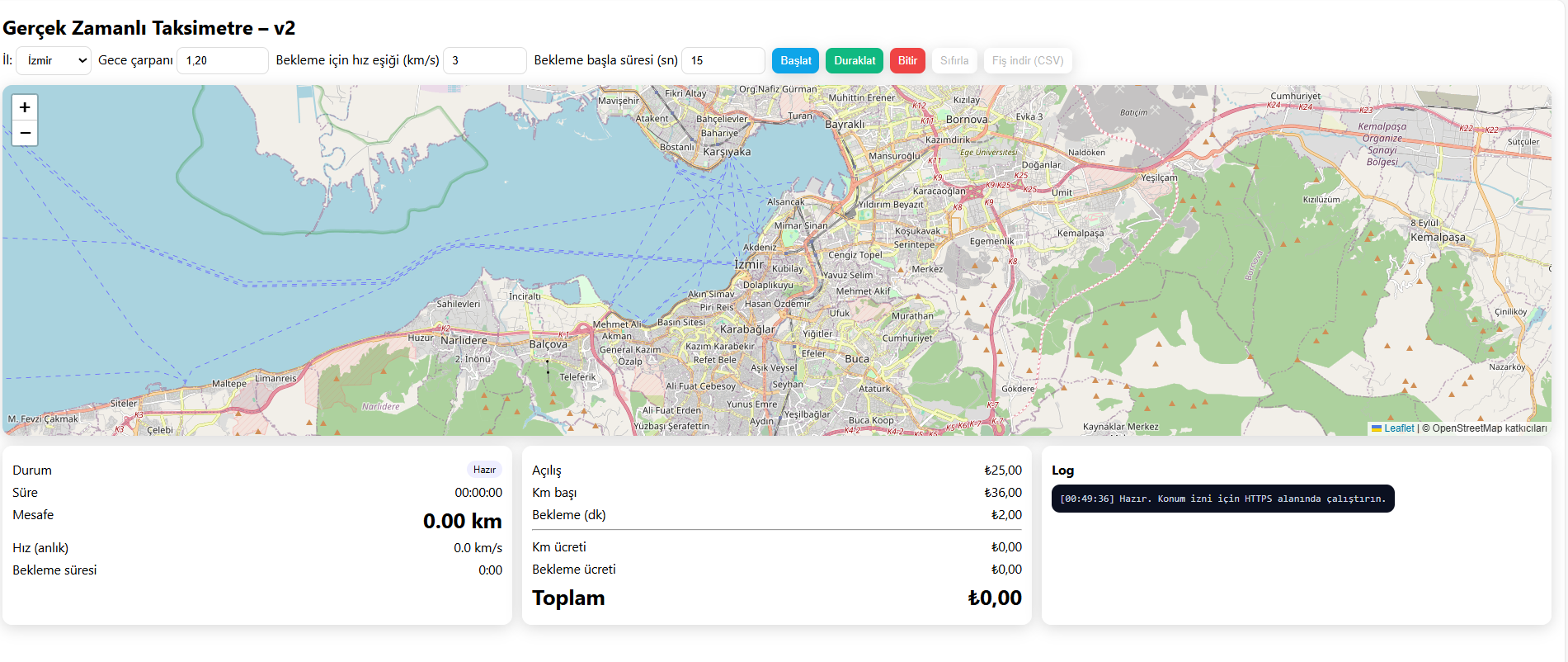
Task: Download receipt via Fiş indir (CSV)
Action: pyautogui.click(x=1027, y=60)
